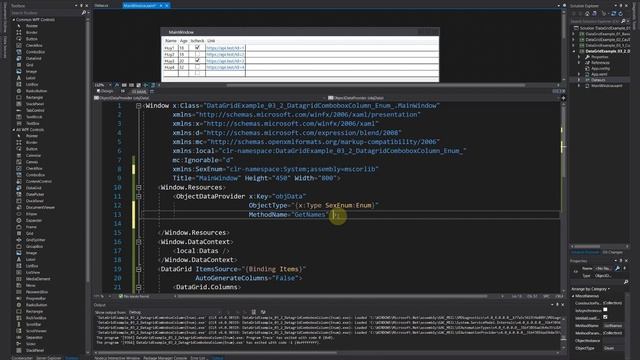
Task: Switch to the Design view tab
Action: coord(105,91)
